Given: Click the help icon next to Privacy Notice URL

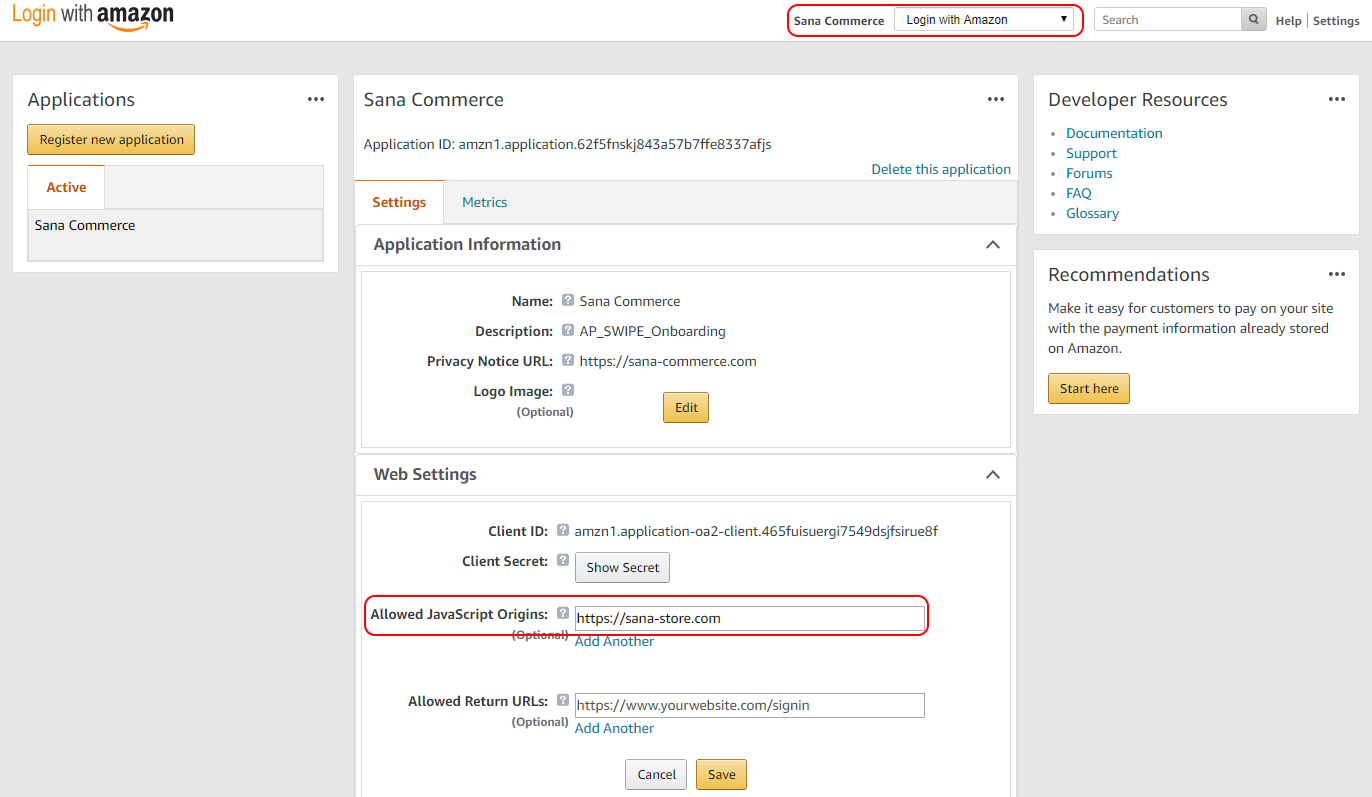Looking at the screenshot, I should 567,360.
